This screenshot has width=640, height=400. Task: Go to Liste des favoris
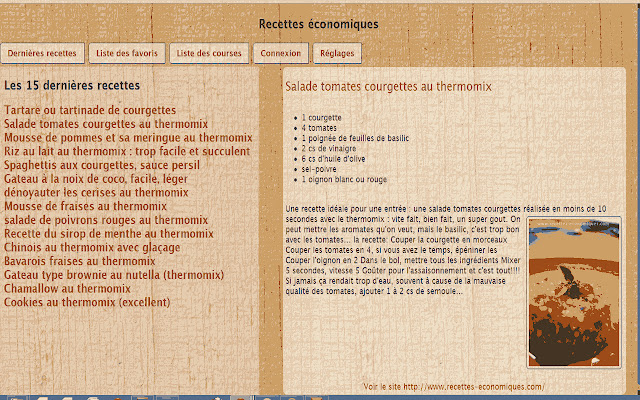tap(127, 53)
